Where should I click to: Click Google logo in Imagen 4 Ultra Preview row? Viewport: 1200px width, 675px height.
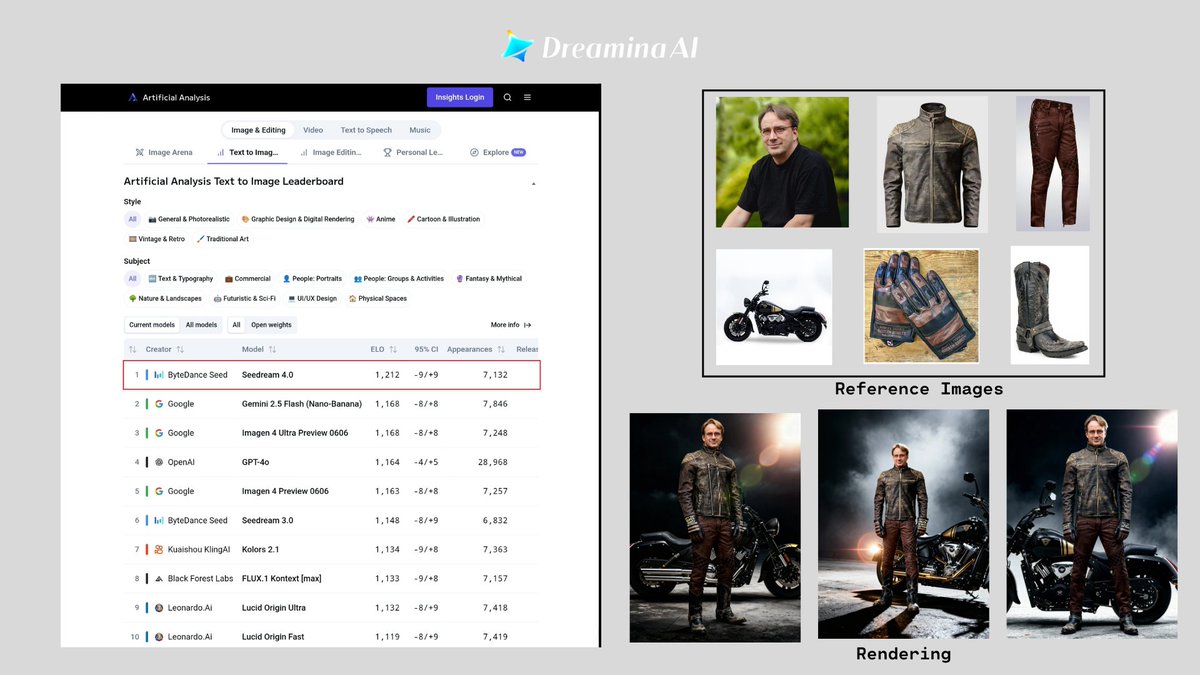coord(159,433)
